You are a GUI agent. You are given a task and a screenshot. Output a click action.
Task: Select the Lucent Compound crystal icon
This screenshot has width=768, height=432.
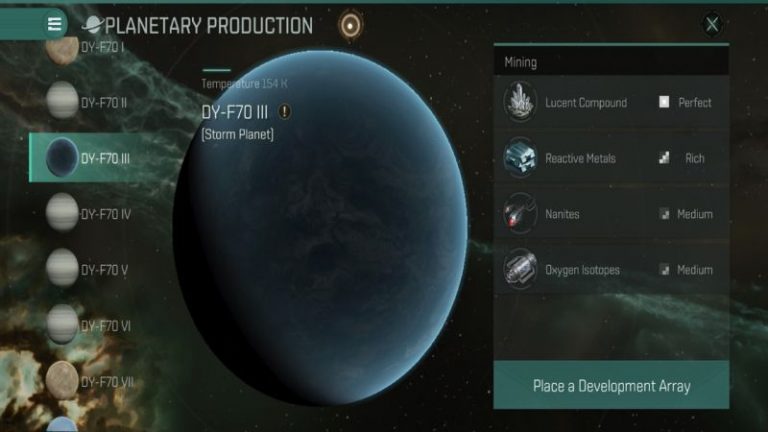pos(520,102)
